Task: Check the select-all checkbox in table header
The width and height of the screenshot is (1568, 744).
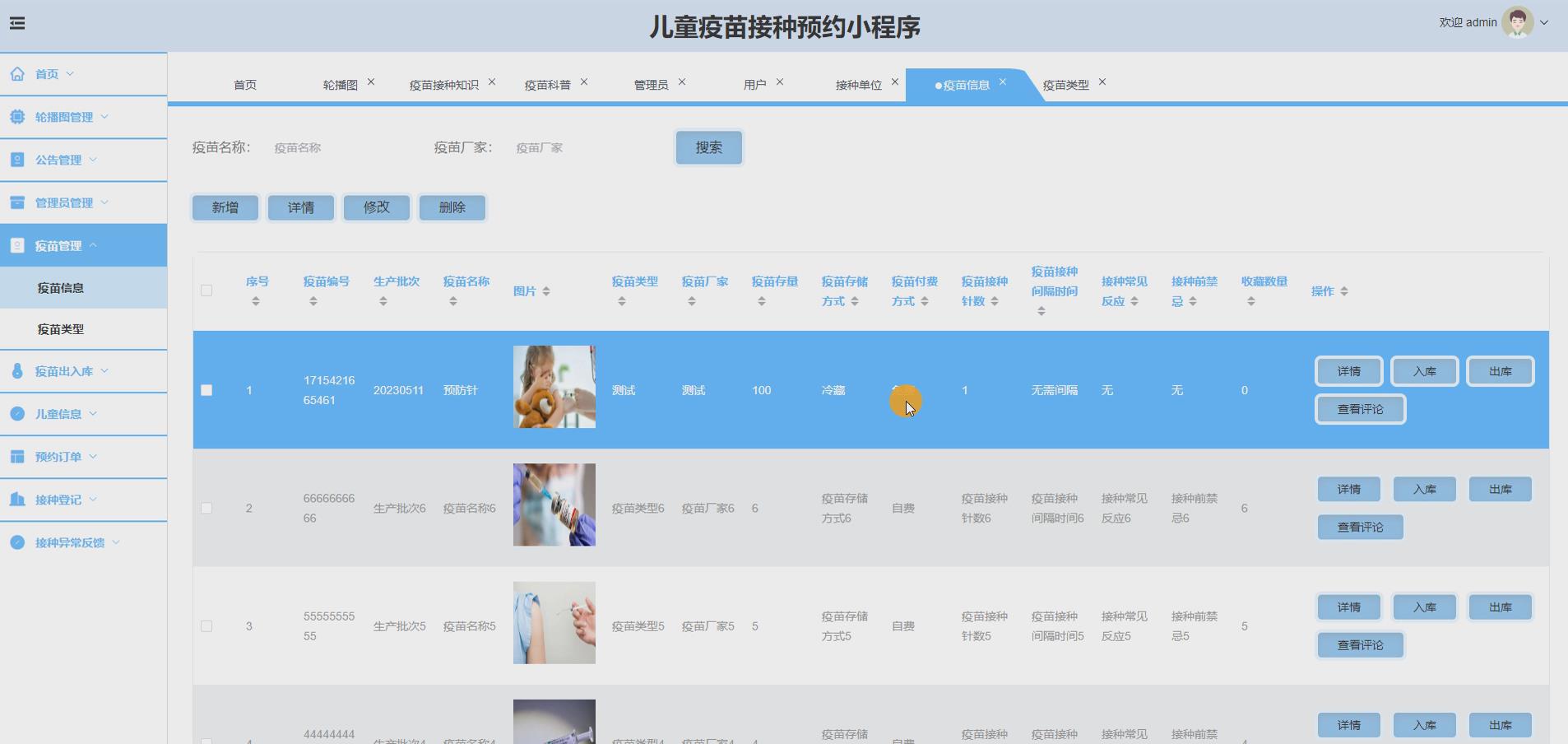Action: pos(206,291)
